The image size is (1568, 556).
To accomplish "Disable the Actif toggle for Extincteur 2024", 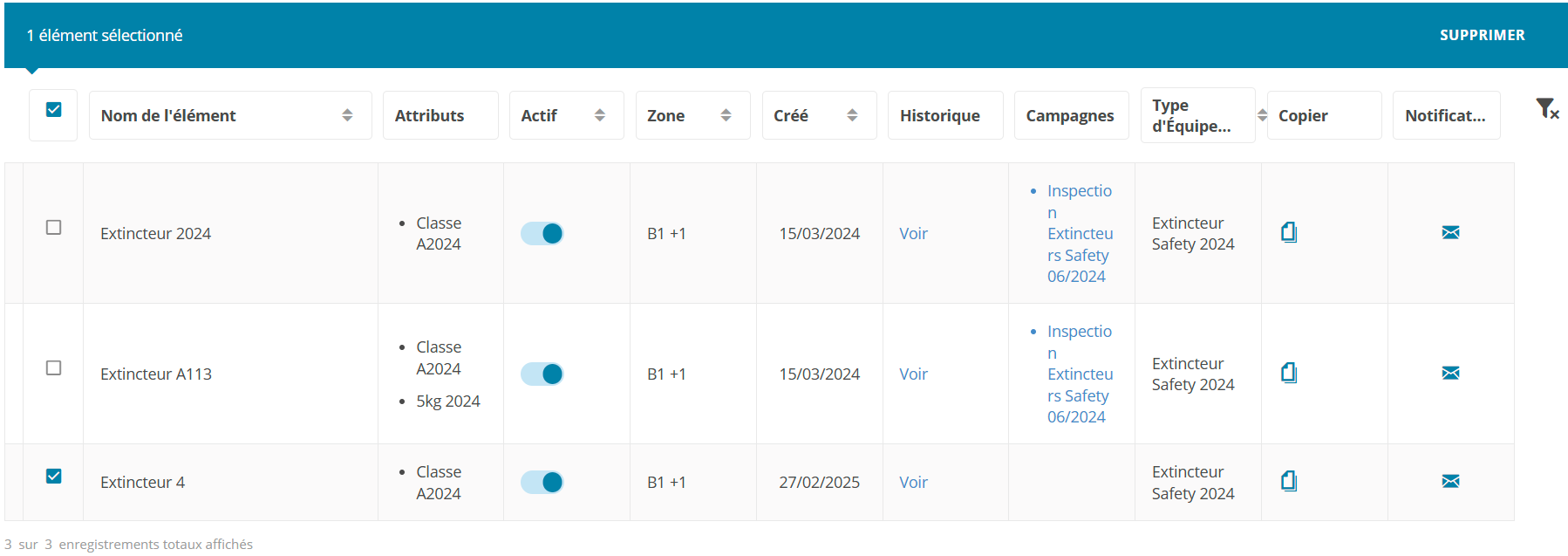I will (542, 234).
